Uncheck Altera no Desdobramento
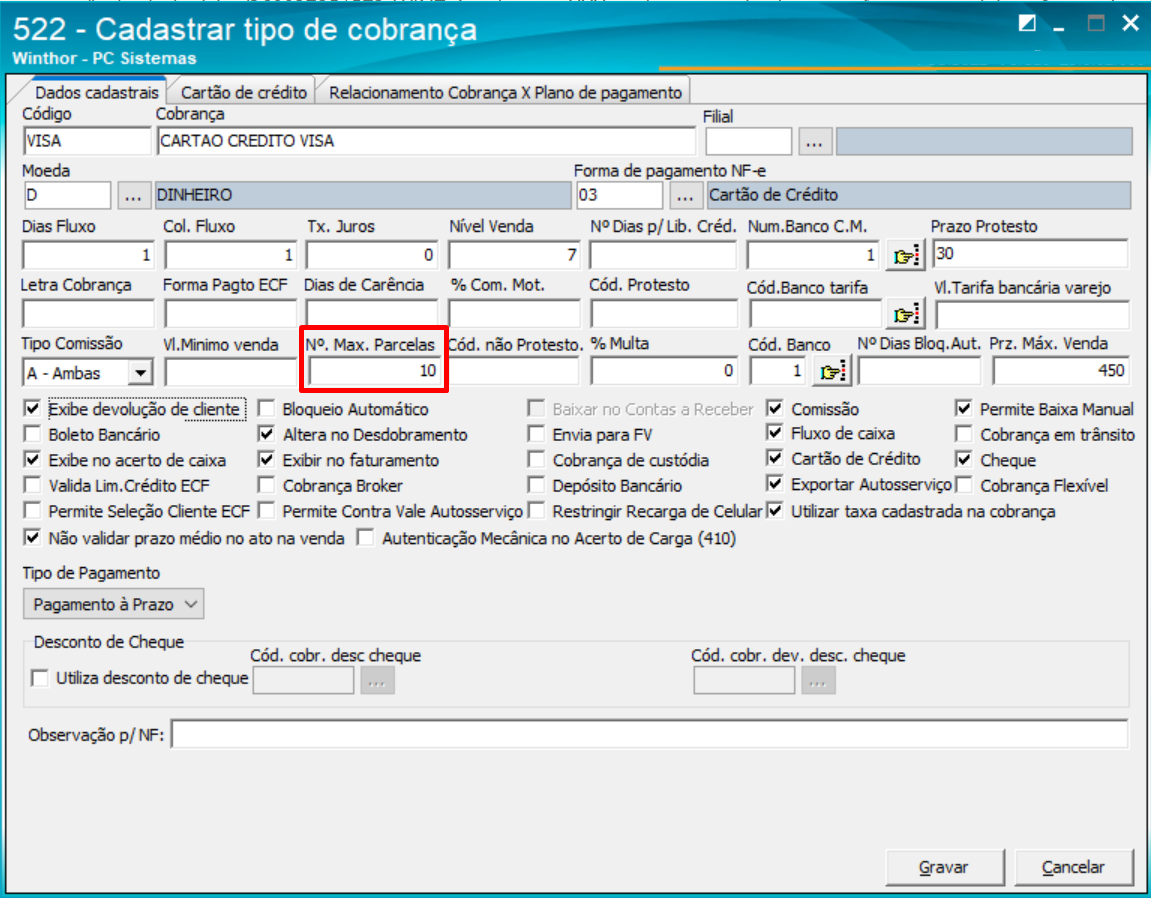Screen dimensions: 1151x898 click(266, 434)
